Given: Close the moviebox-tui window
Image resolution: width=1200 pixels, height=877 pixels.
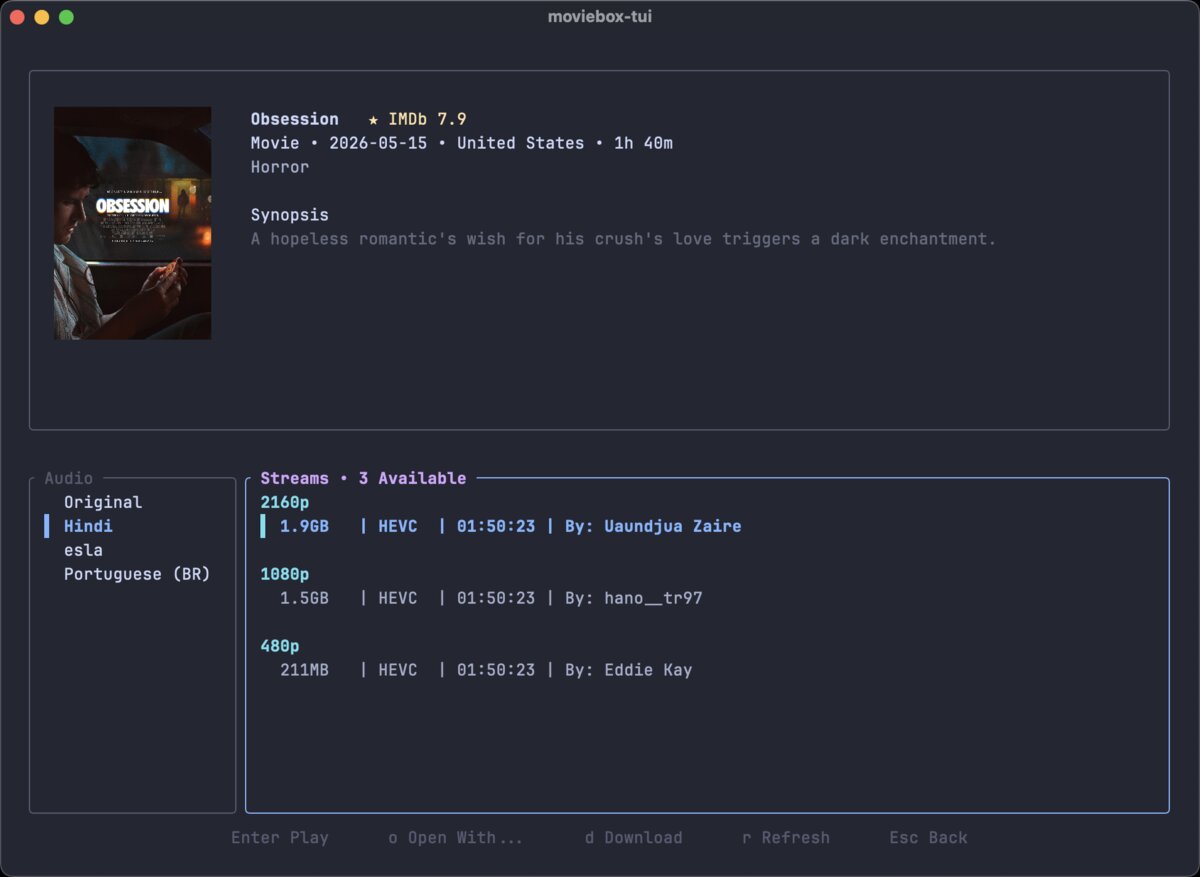Looking at the screenshot, I should pos(17,17).
